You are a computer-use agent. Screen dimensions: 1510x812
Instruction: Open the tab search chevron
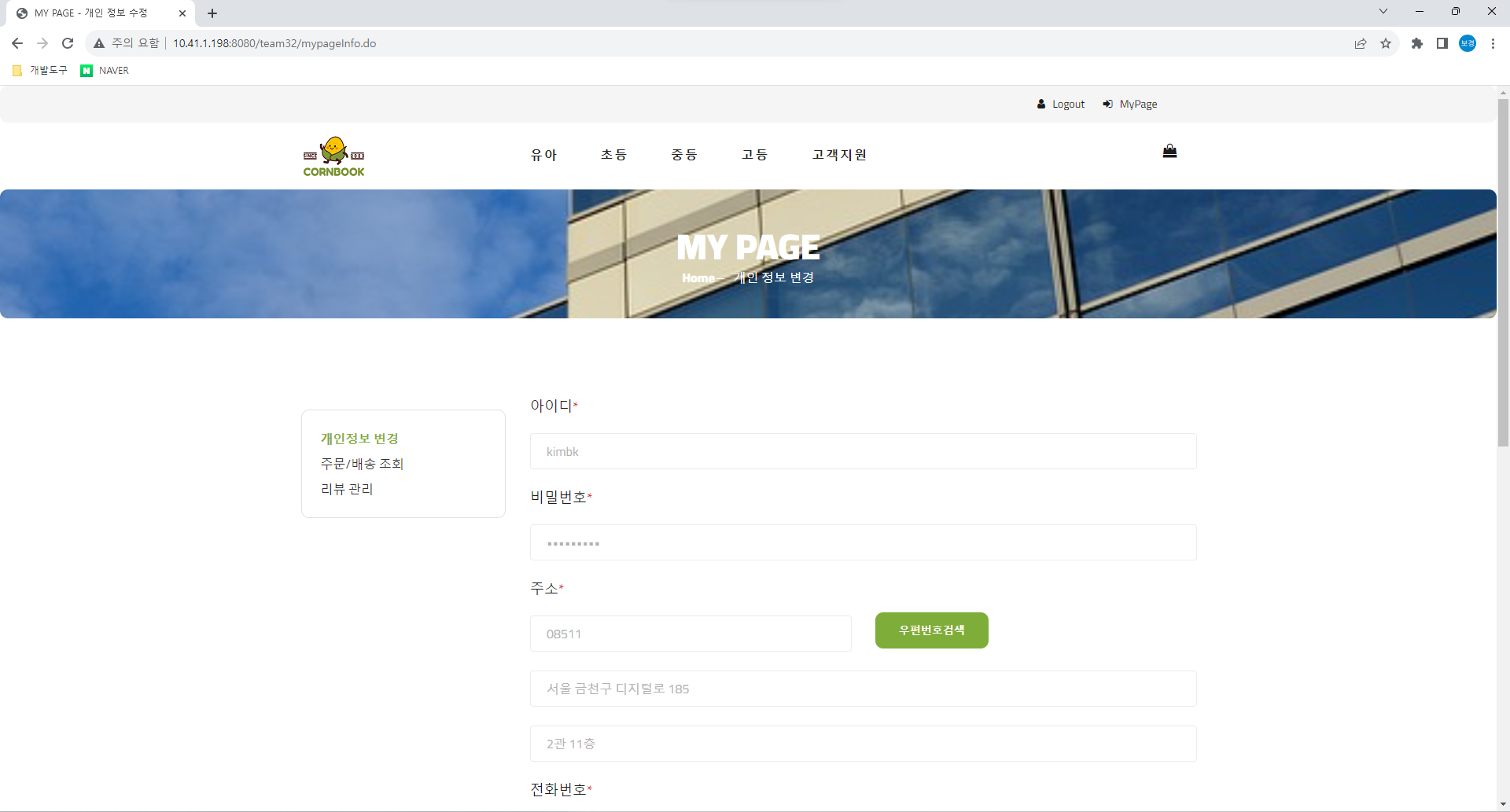click(1383, 11)
